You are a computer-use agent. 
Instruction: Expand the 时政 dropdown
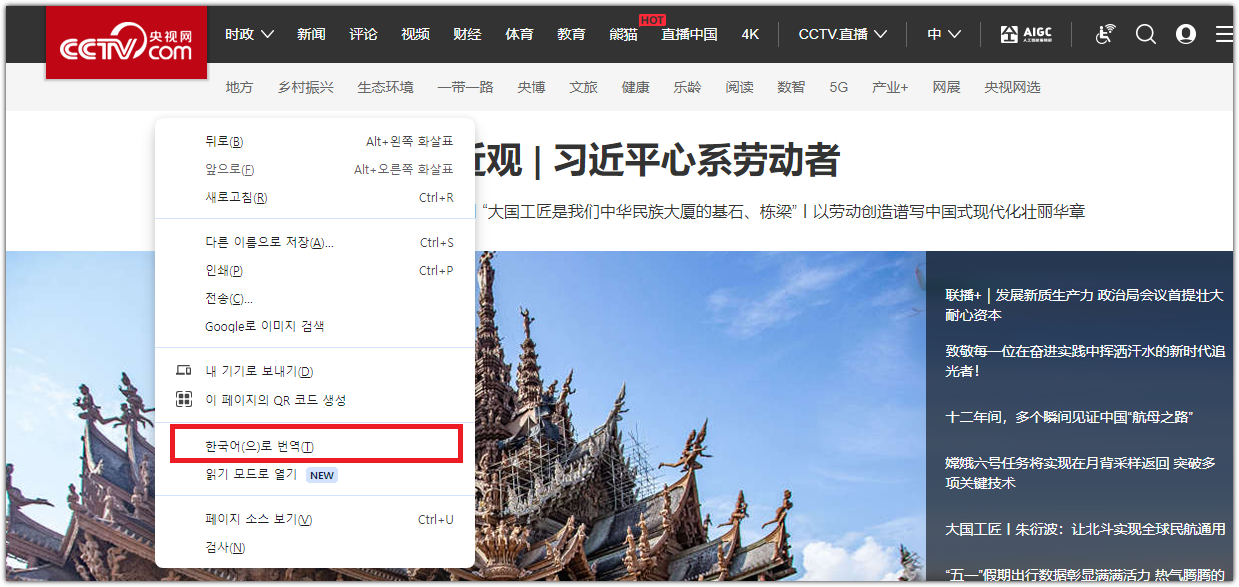(249, 34)
